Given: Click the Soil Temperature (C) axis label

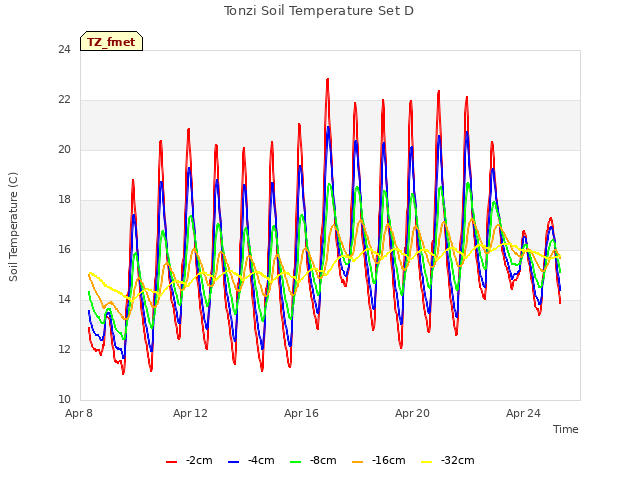Looking at the screenshot, I should pos(13,227).
